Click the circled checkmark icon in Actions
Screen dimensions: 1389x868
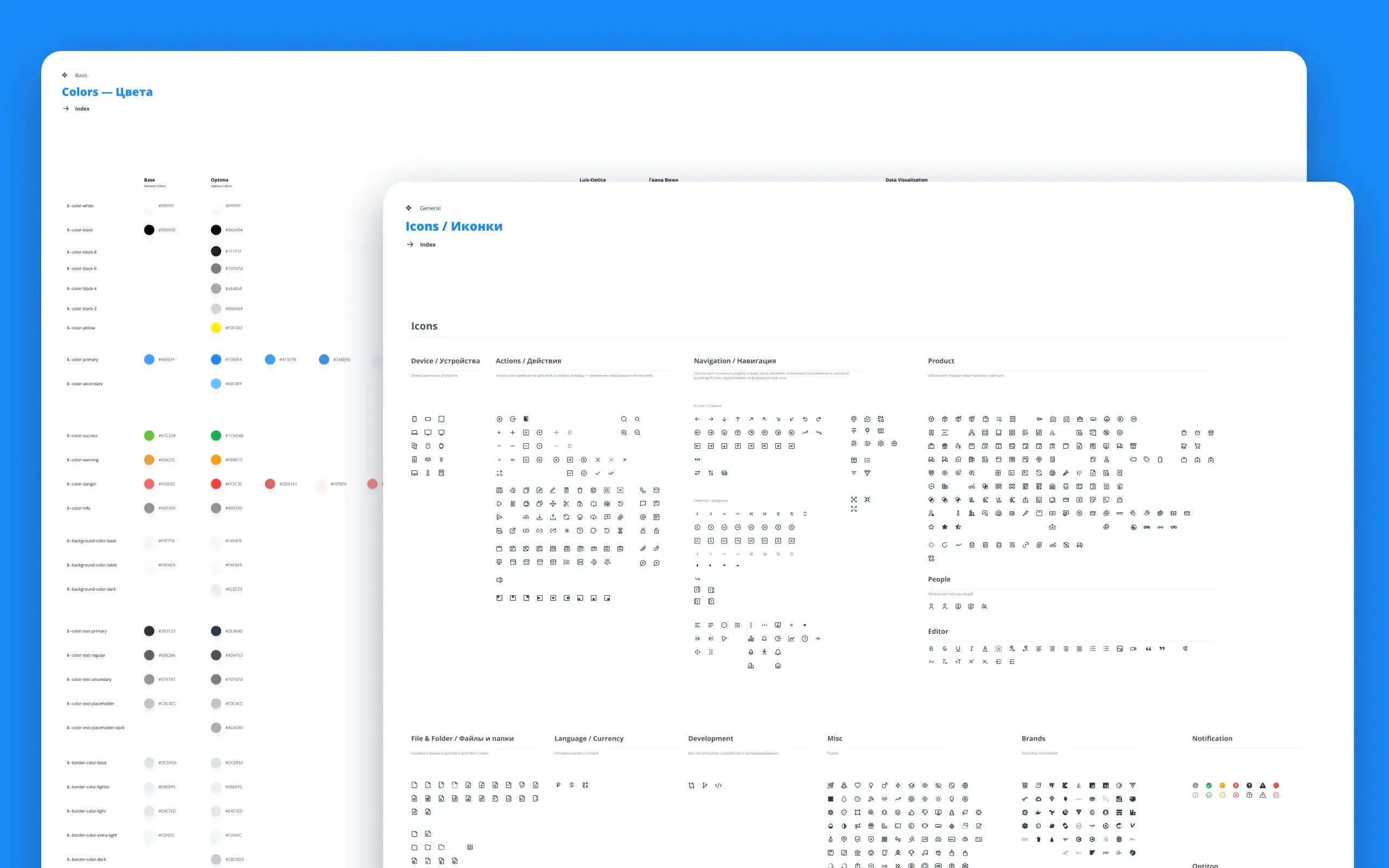(x=584, y=474)
